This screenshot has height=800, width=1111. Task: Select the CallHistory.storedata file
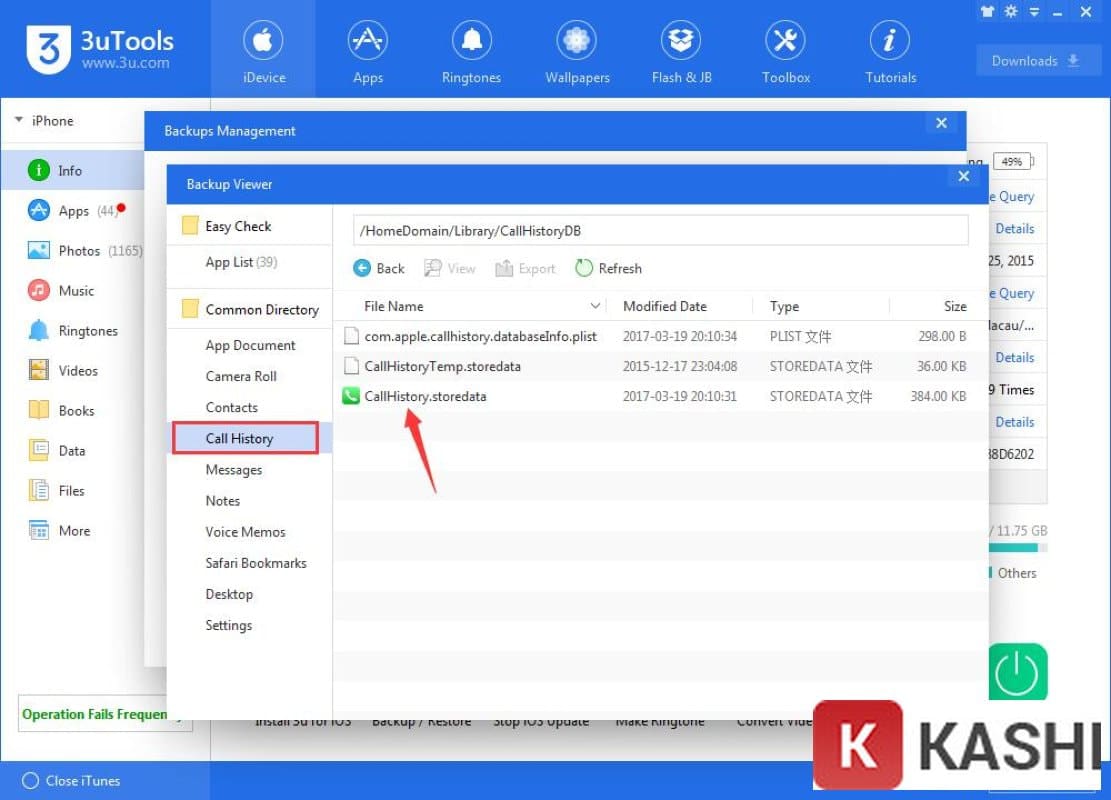pyautogui.click(x=425, y=396)
